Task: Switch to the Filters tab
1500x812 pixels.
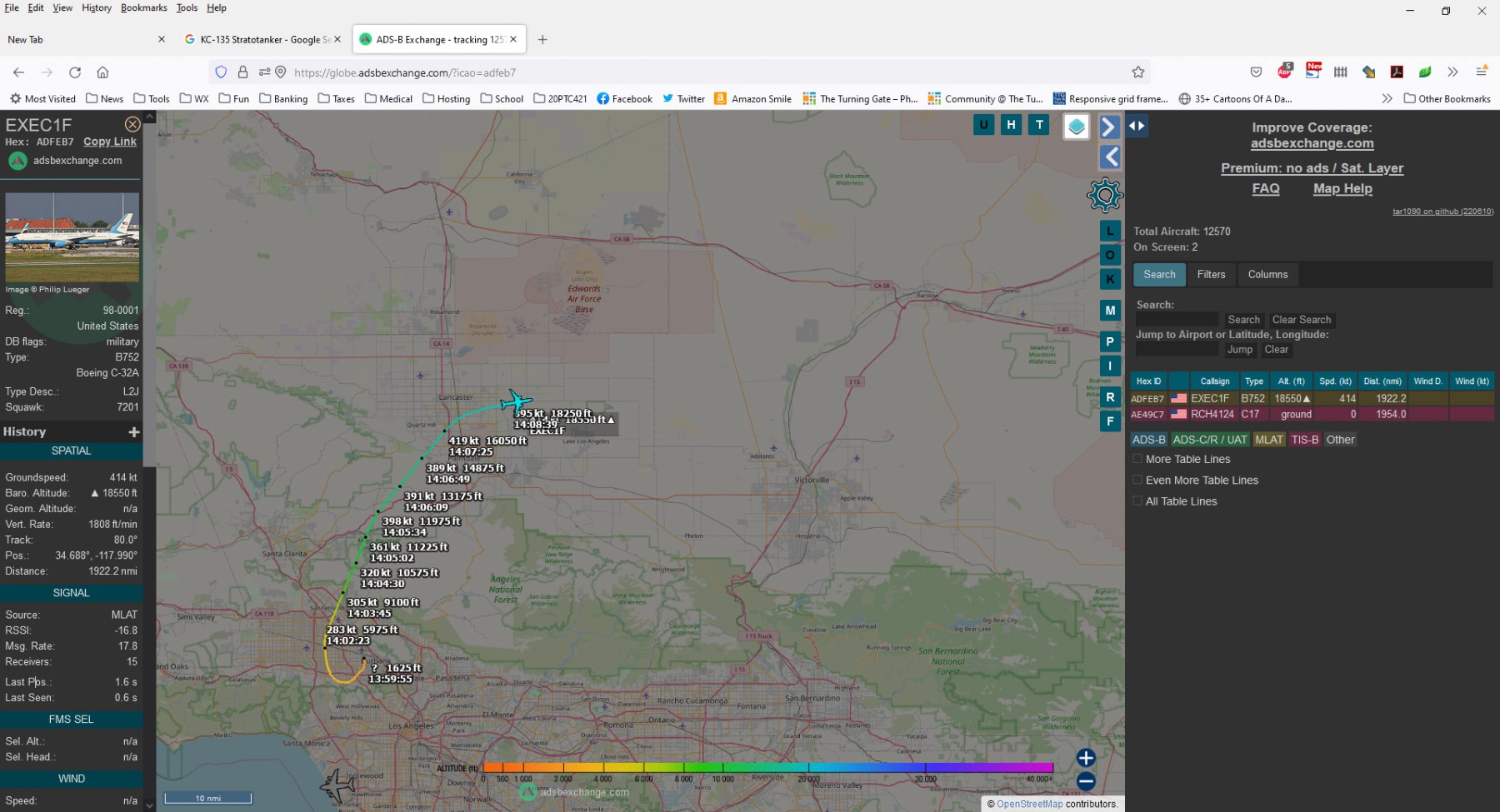Action: click(x=1211, y=275)
